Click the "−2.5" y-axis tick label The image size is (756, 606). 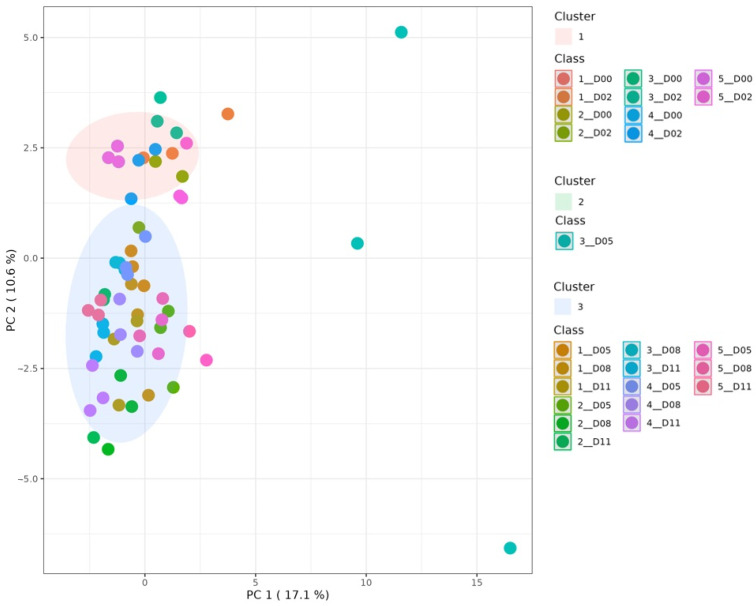27,368
